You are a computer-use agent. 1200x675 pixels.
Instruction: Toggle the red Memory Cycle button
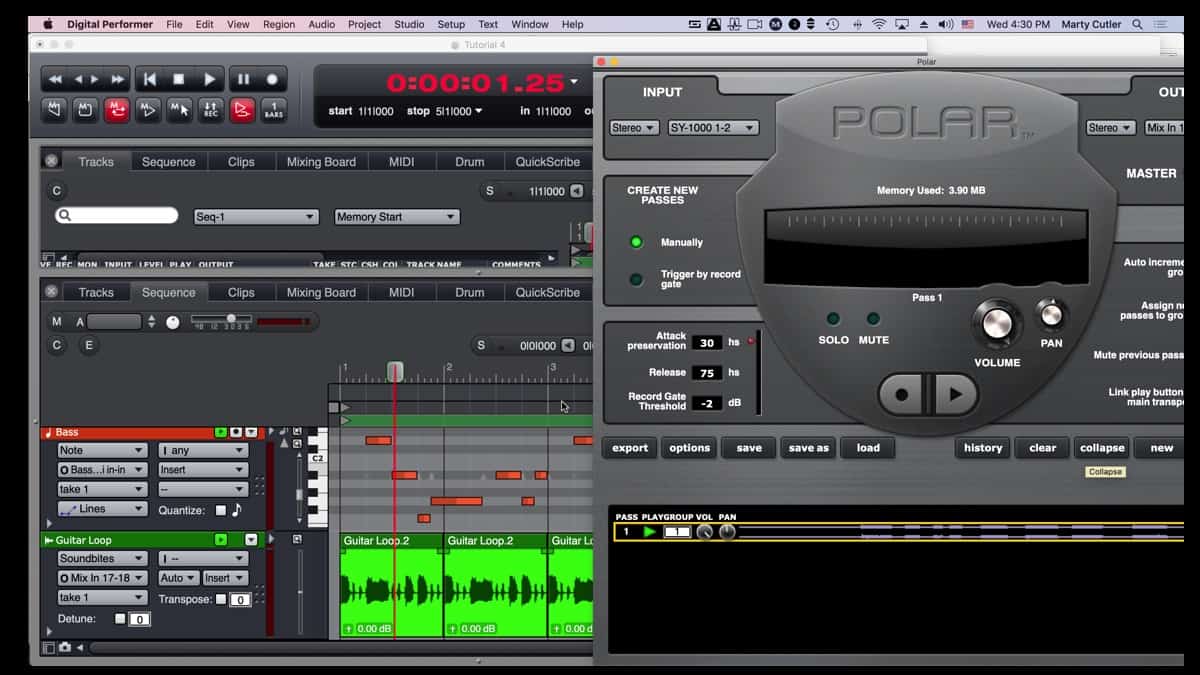pos(117,110)
